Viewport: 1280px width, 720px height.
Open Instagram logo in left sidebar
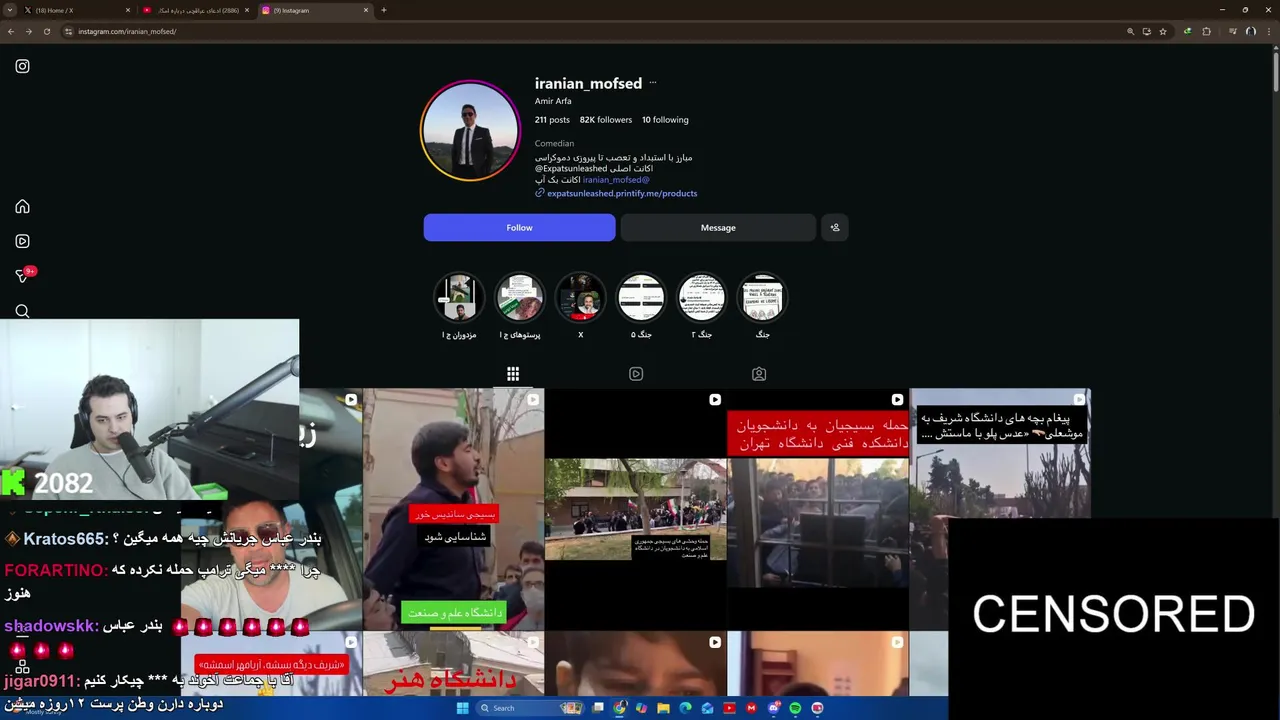[22, 66]
